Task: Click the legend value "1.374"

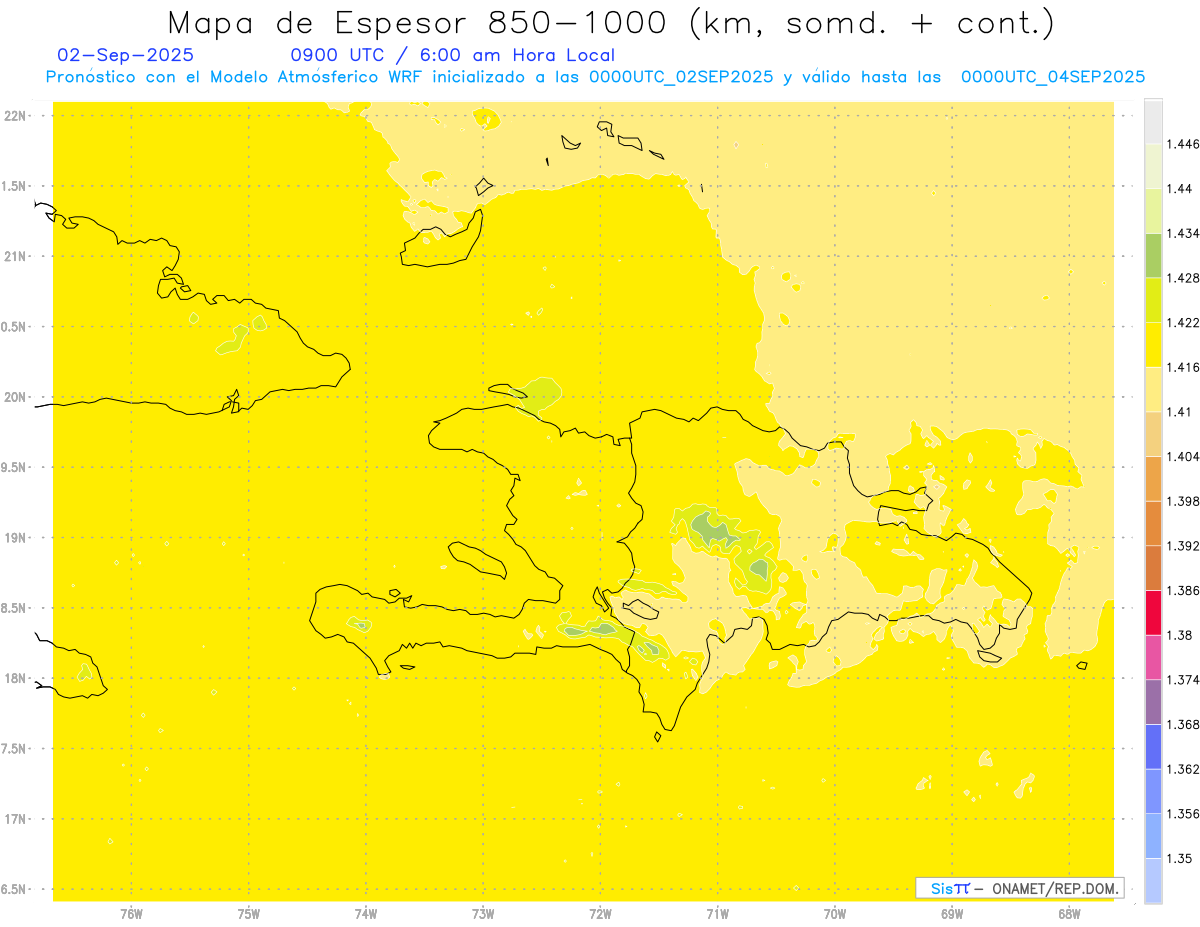Action: tap(1183, 680)
